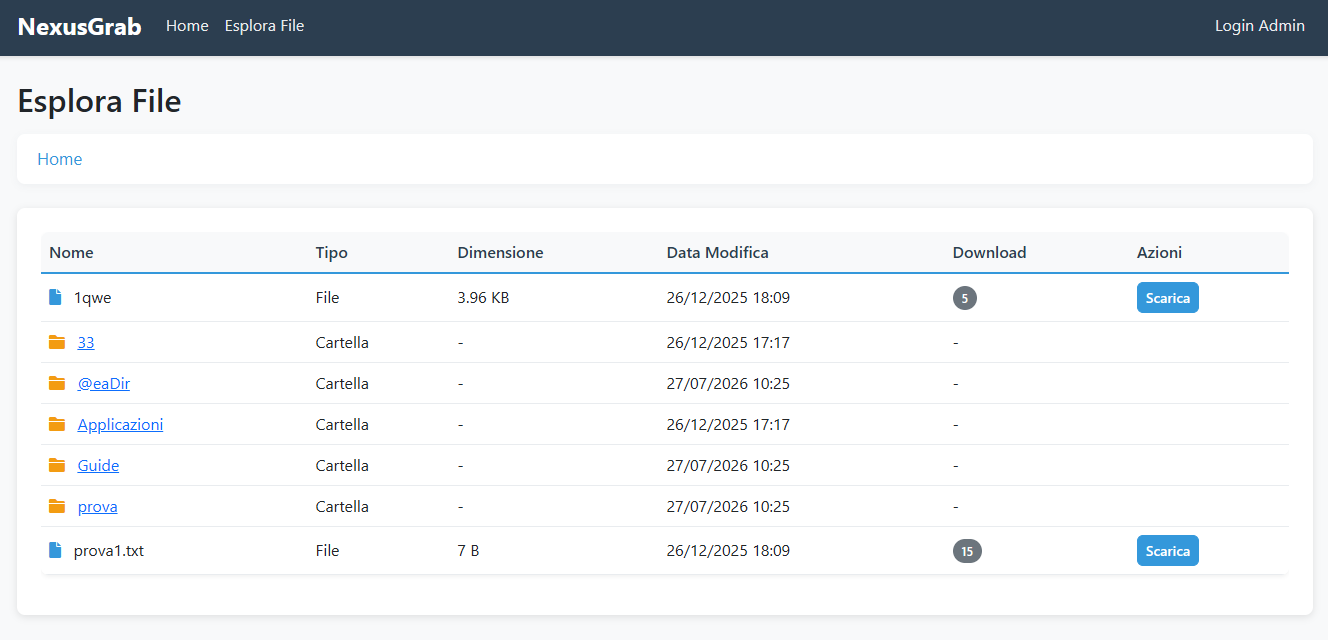This screenshot has width=1328, height=640.
Task: Click the folder icon beside Guide
Action: [x=57, y=465]
